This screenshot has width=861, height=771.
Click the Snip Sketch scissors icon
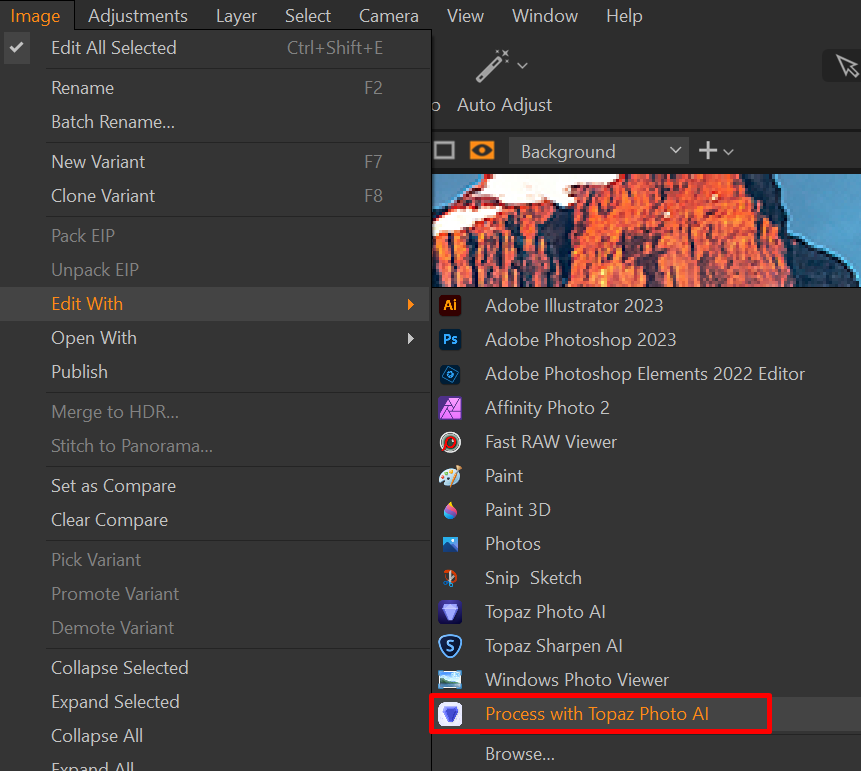click(450, 578)
